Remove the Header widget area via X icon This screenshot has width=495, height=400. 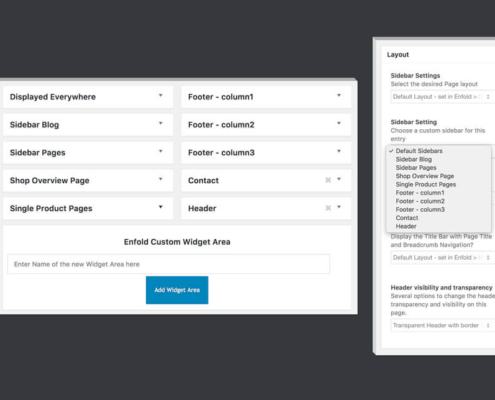[x=328, y=208]
